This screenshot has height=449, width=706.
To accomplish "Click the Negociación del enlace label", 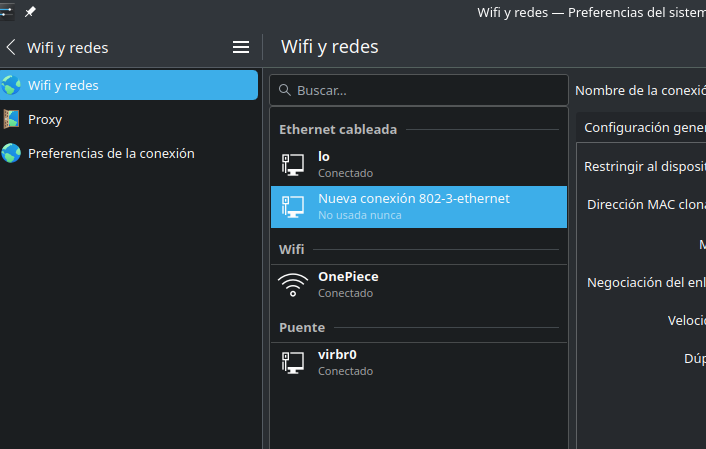I will click(646, 282).
